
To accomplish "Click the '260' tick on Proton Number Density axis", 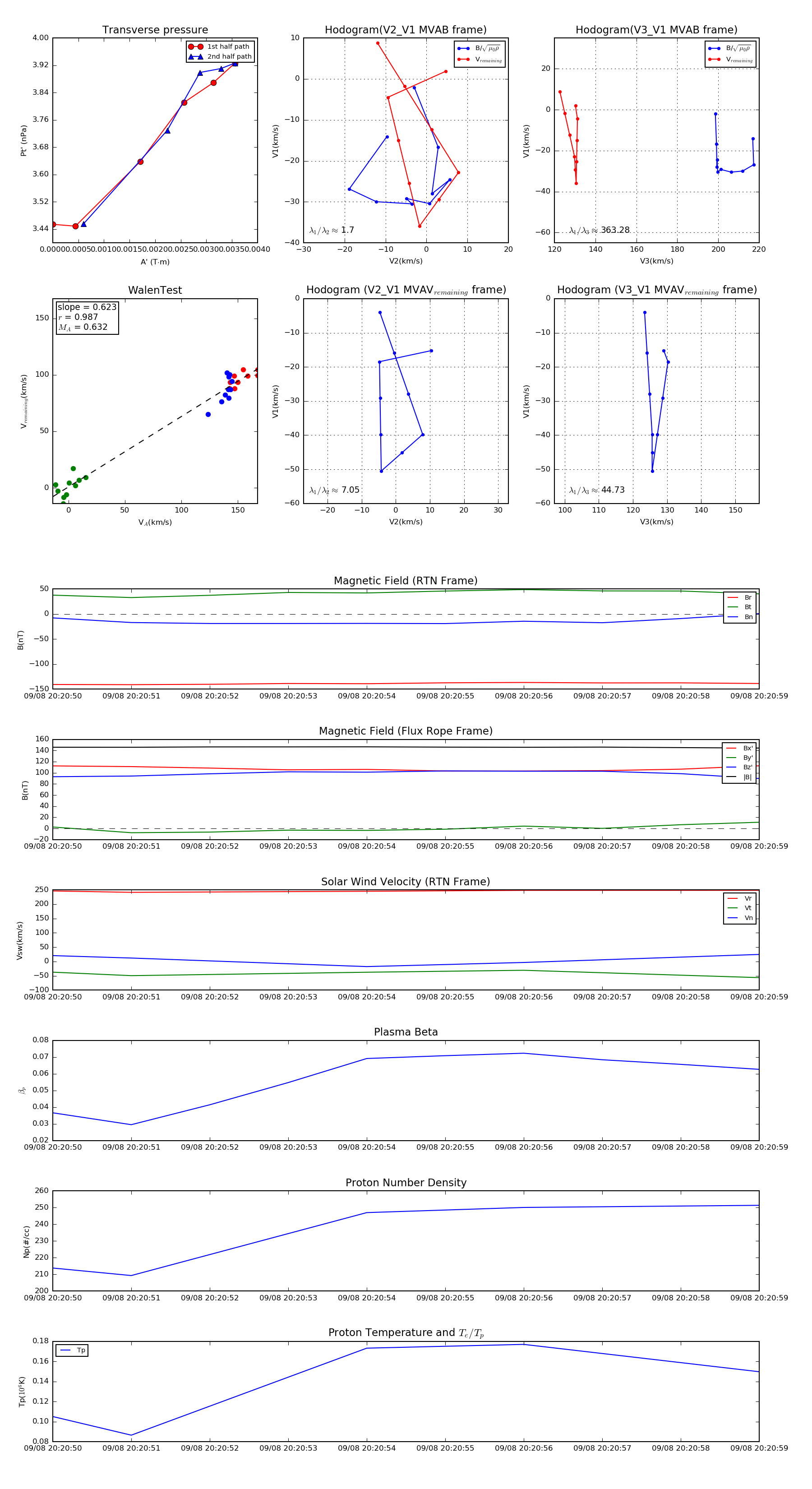I will click(42, 1191).
